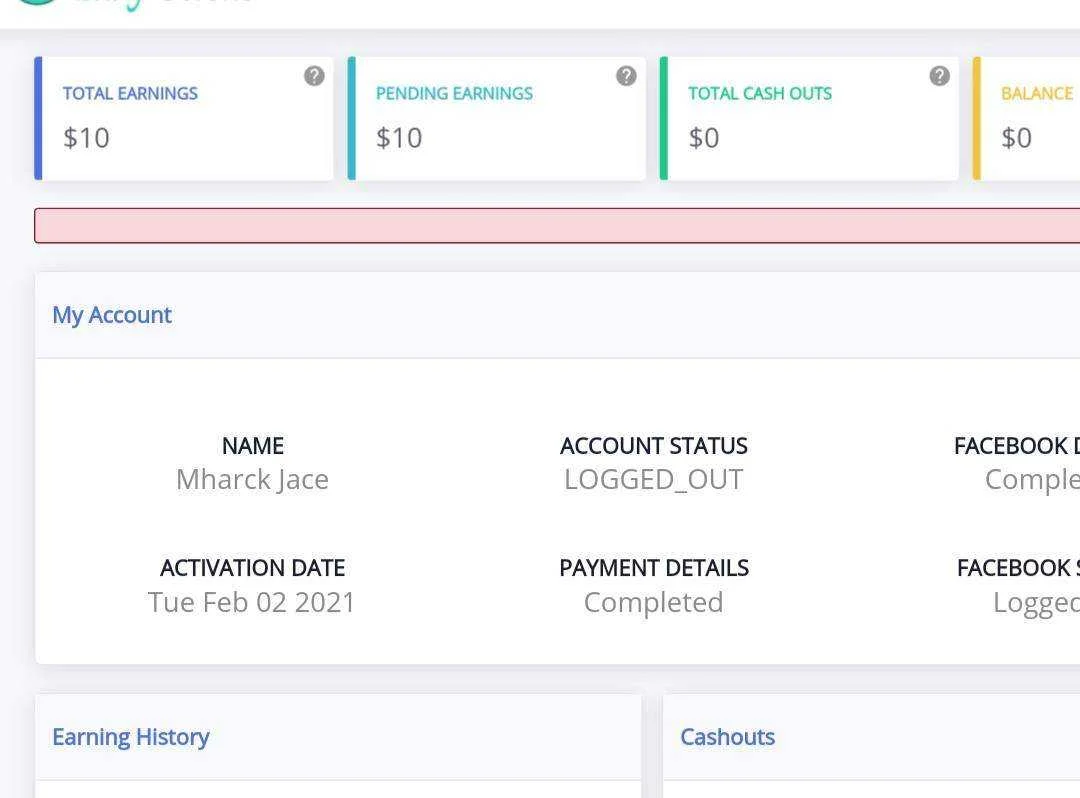Click the NAME field label
The width and height of the screenshot is (1080, 798).
pyautogui.click(x=253, y=446)
